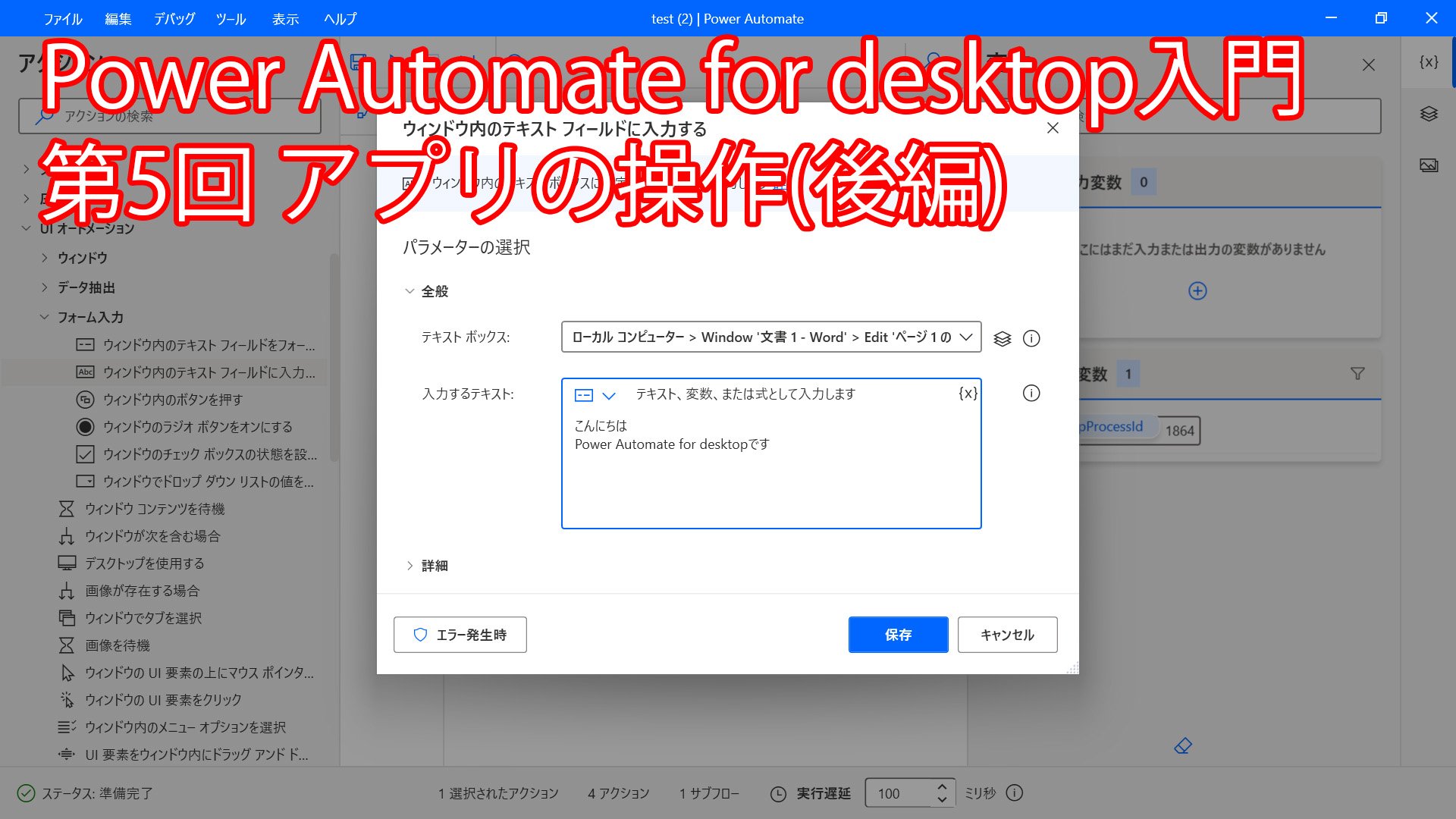Open the 編集 menu
This screenshot has height=819, width=1456.
pyautogui.click(x=118, y=18)
